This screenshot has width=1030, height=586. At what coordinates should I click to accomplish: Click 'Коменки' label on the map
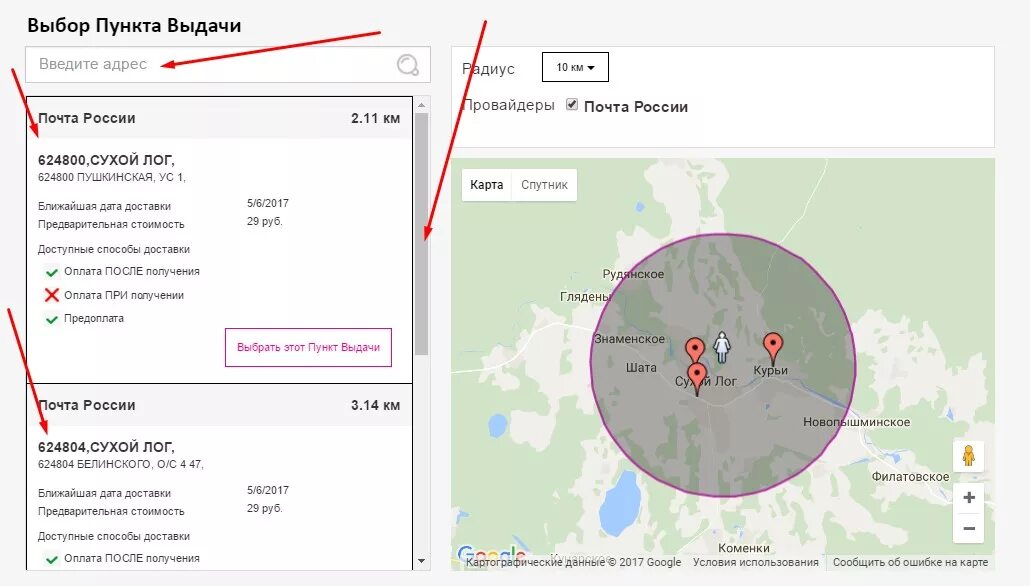coord(744,548)
